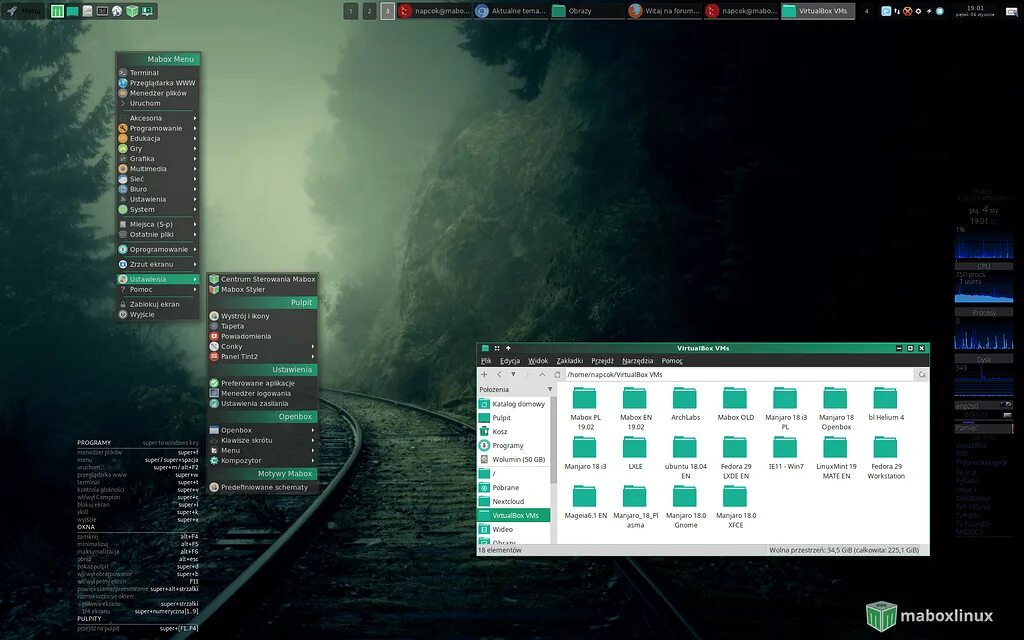Click the terminal launcher in the top panel
This screenshot has height=640, width=1024.
(102, 11)
